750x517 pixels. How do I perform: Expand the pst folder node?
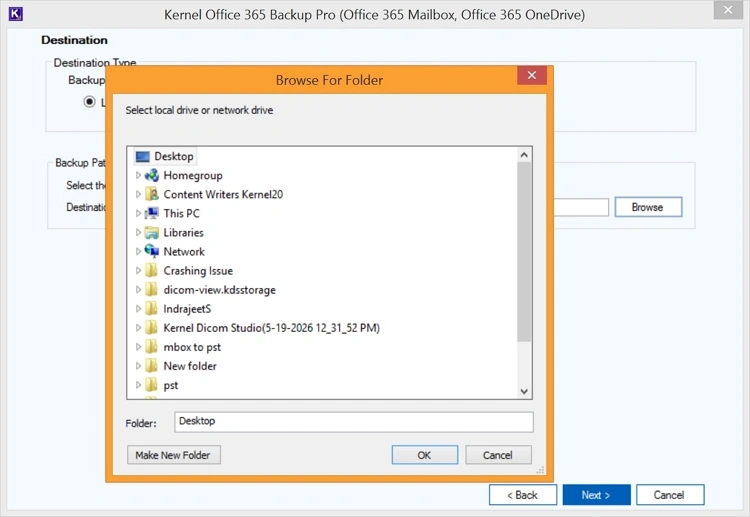click(138, 385)
